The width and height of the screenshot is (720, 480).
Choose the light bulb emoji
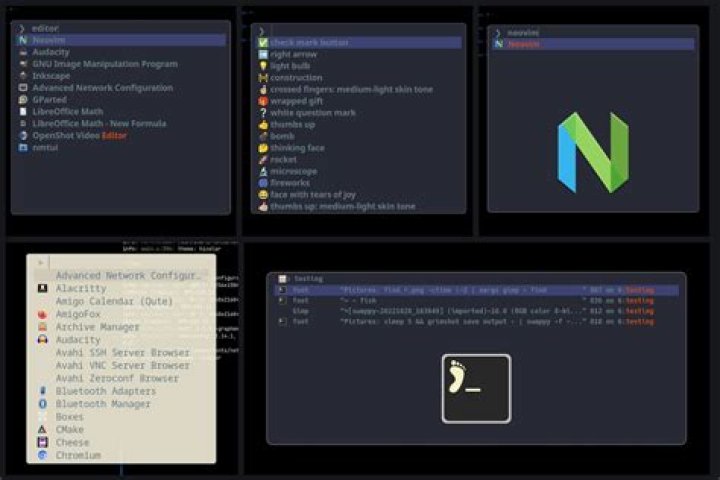[359, 66]
